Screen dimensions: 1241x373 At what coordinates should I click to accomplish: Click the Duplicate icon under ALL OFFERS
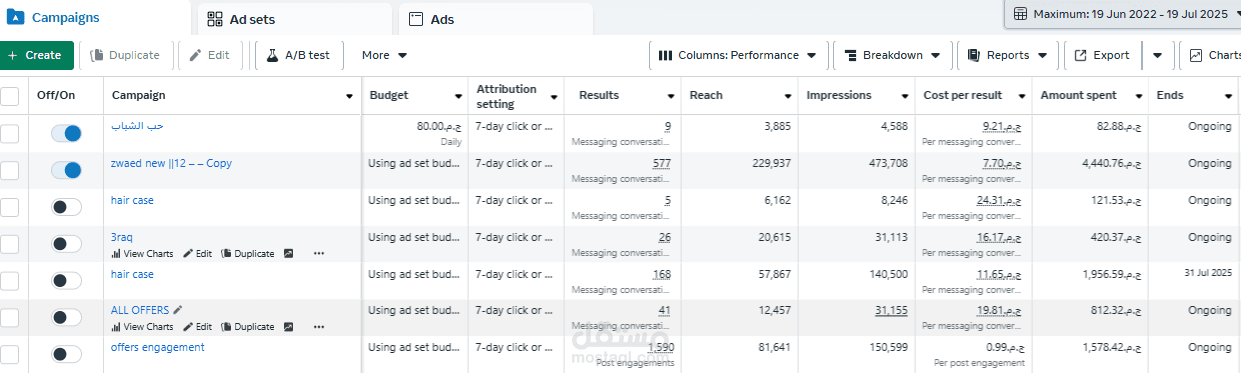(x=226, y=327)
